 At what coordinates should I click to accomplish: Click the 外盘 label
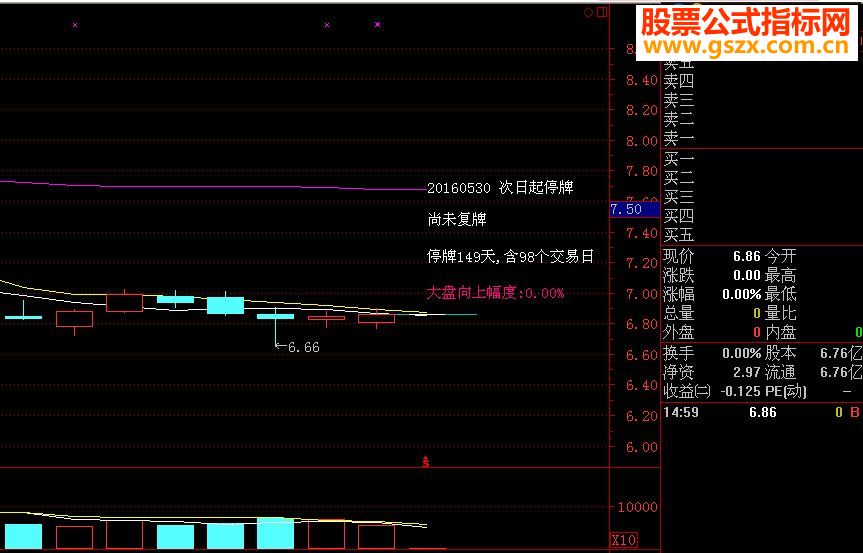click(679, 332)
